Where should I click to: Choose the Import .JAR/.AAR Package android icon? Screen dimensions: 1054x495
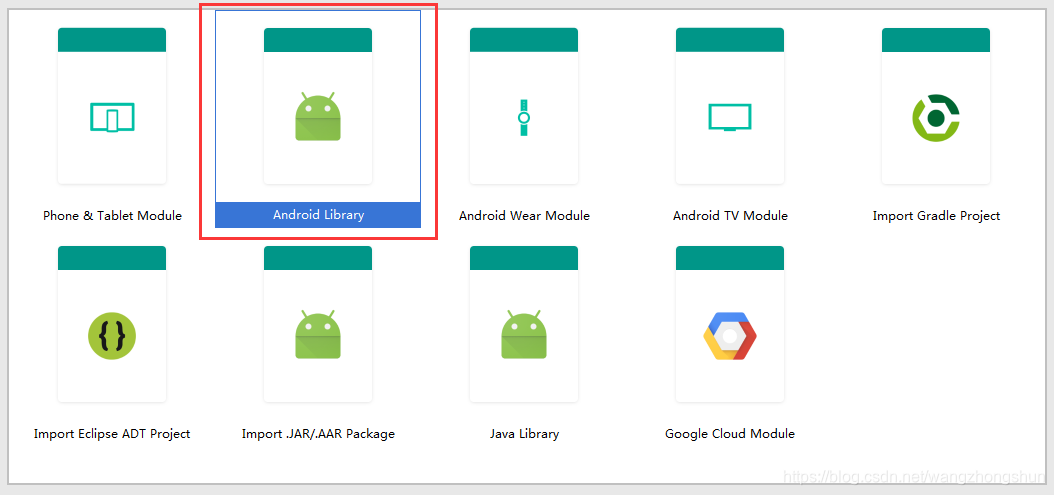(318, 334)
